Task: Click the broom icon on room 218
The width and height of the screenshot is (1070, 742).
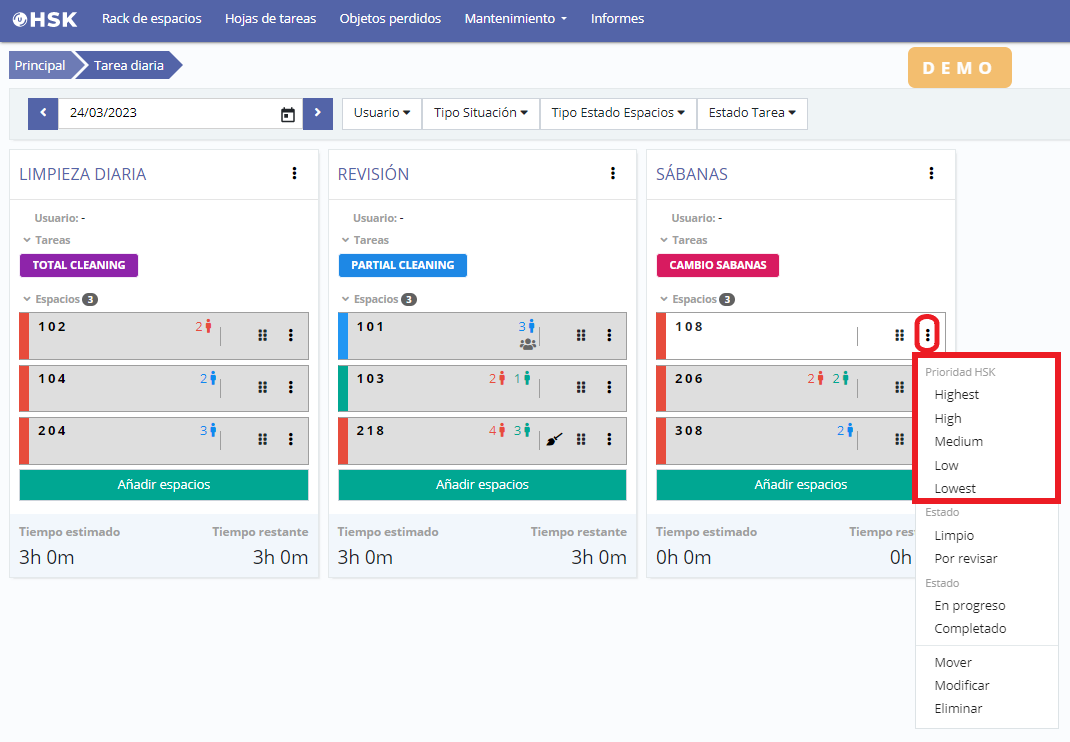Action: pyautogui.click(x=555, y=439)
